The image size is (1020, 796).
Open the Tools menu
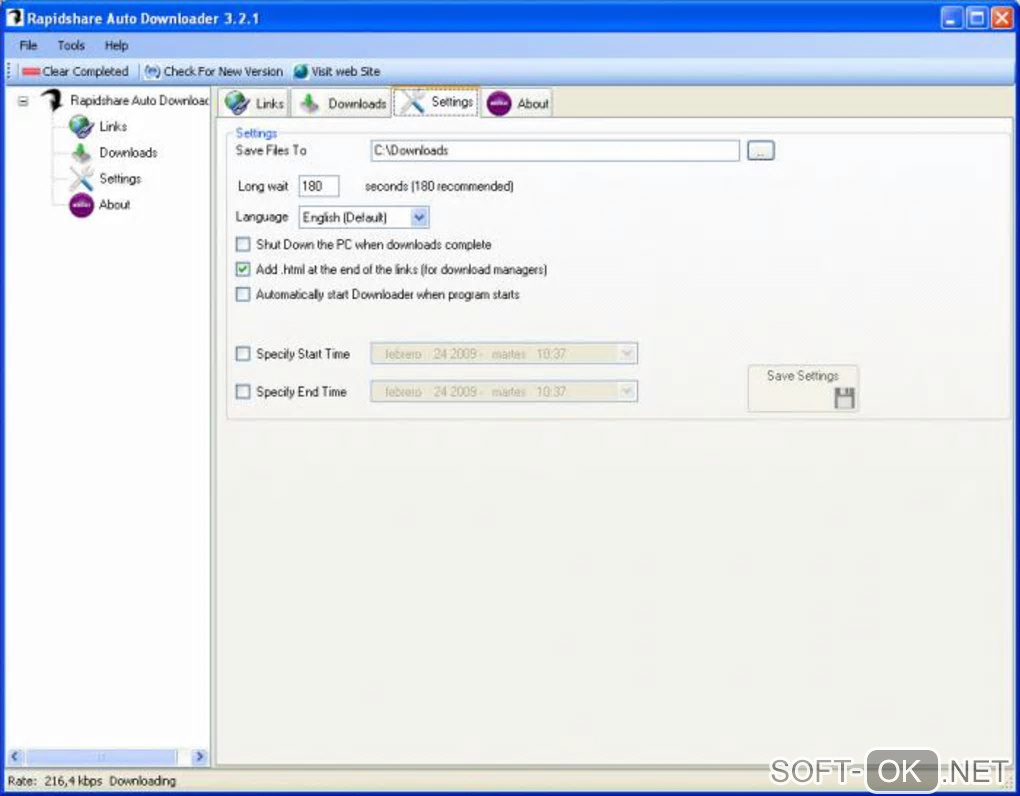point(71,46)
